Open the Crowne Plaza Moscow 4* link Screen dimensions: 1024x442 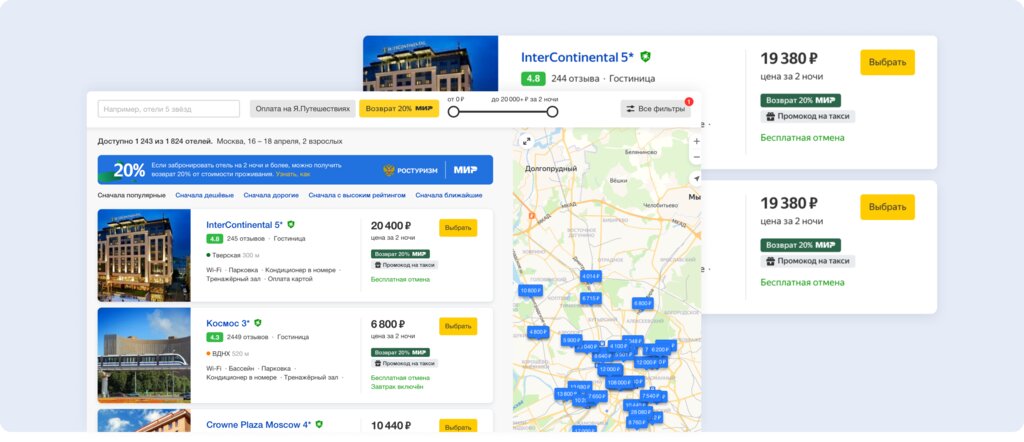pyautogui.click(x=259, y=424)
